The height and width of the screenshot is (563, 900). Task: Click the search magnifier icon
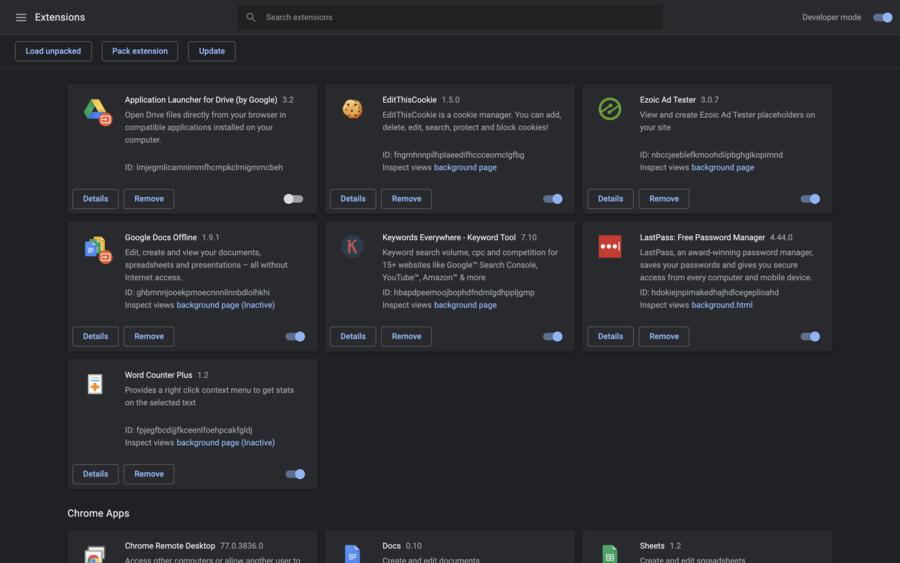click(x=251, y=17)
